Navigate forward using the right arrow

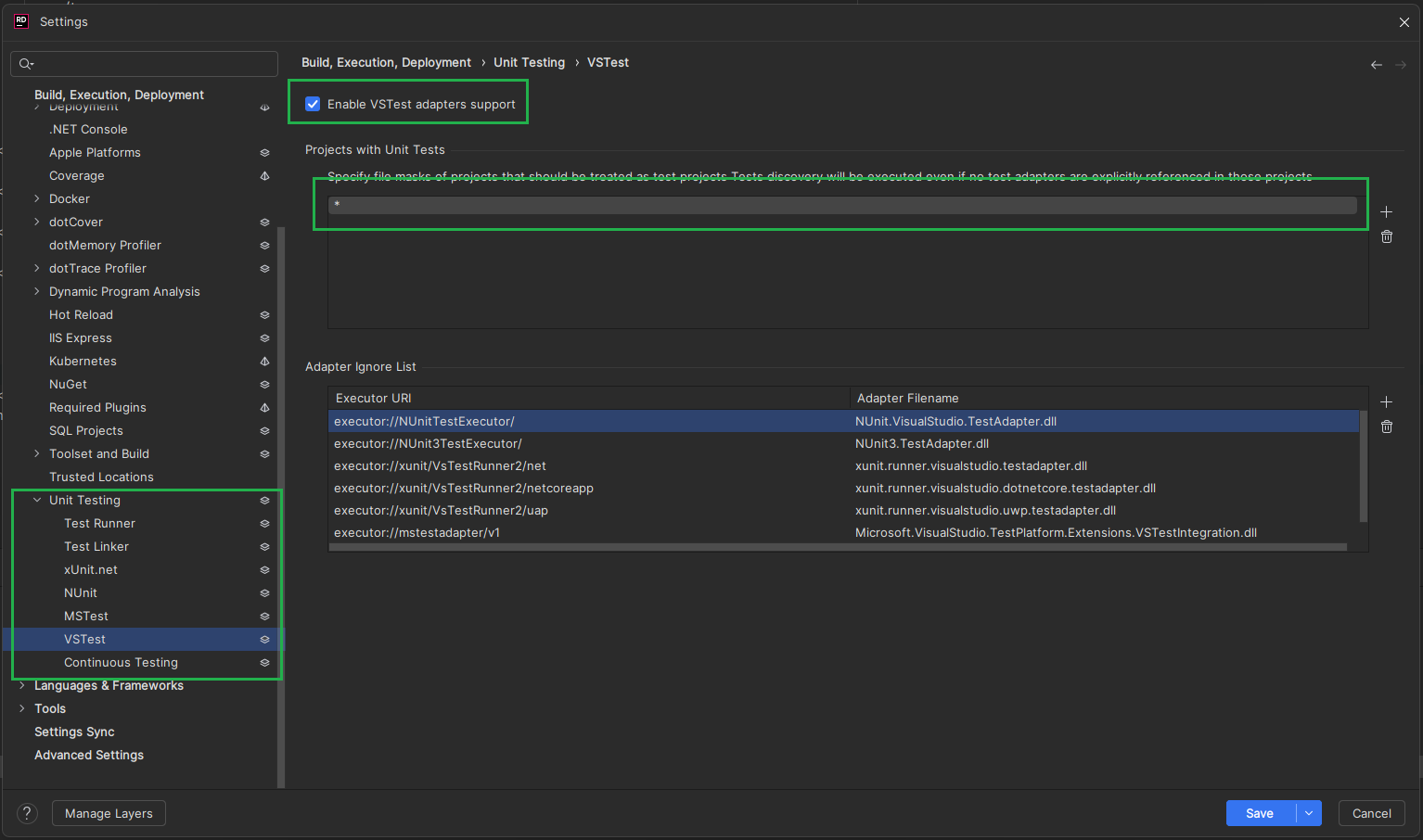pyautogui.click(x=1401, y=64)
